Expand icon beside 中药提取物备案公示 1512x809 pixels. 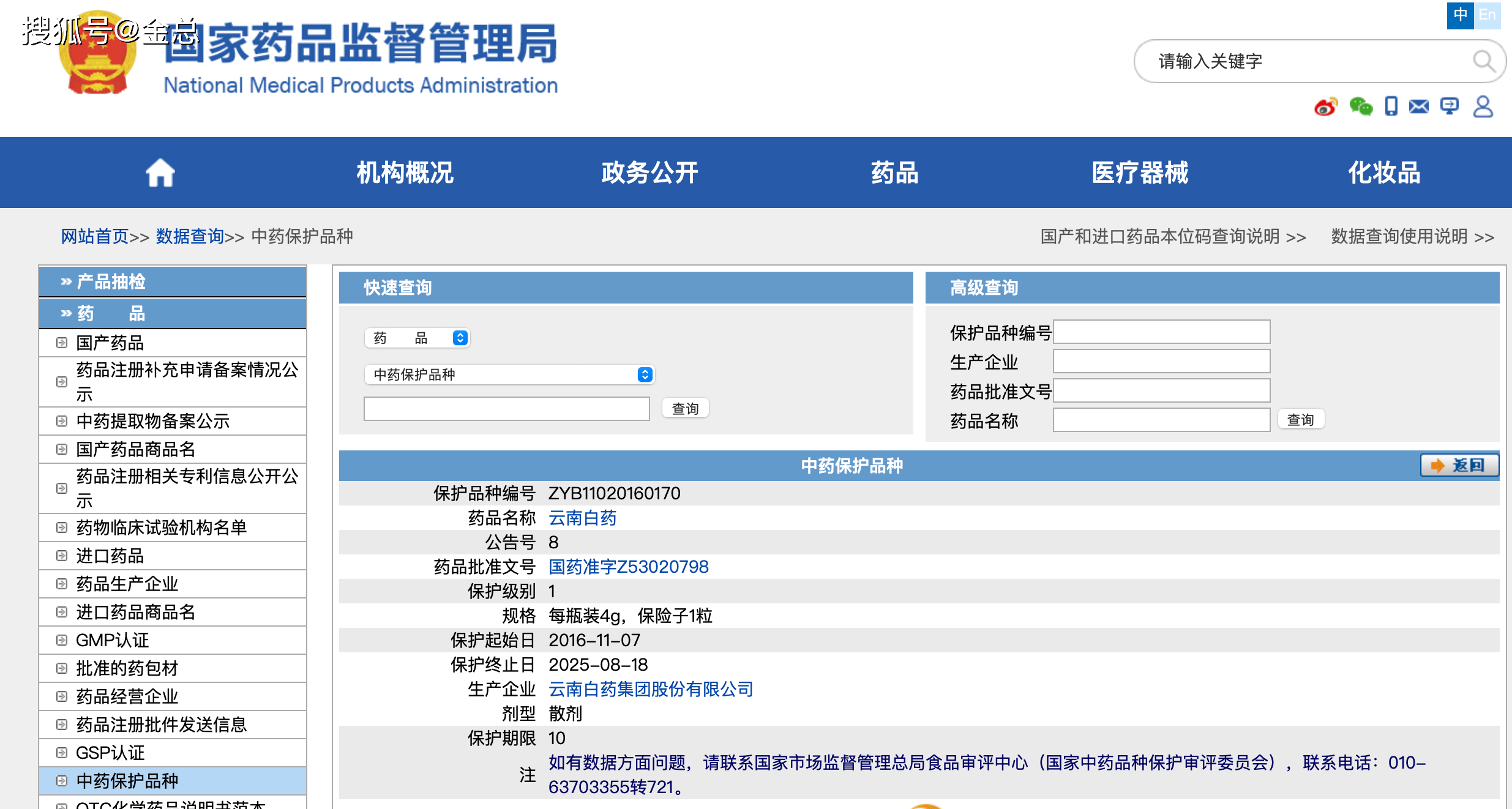[x=61, y=421]
